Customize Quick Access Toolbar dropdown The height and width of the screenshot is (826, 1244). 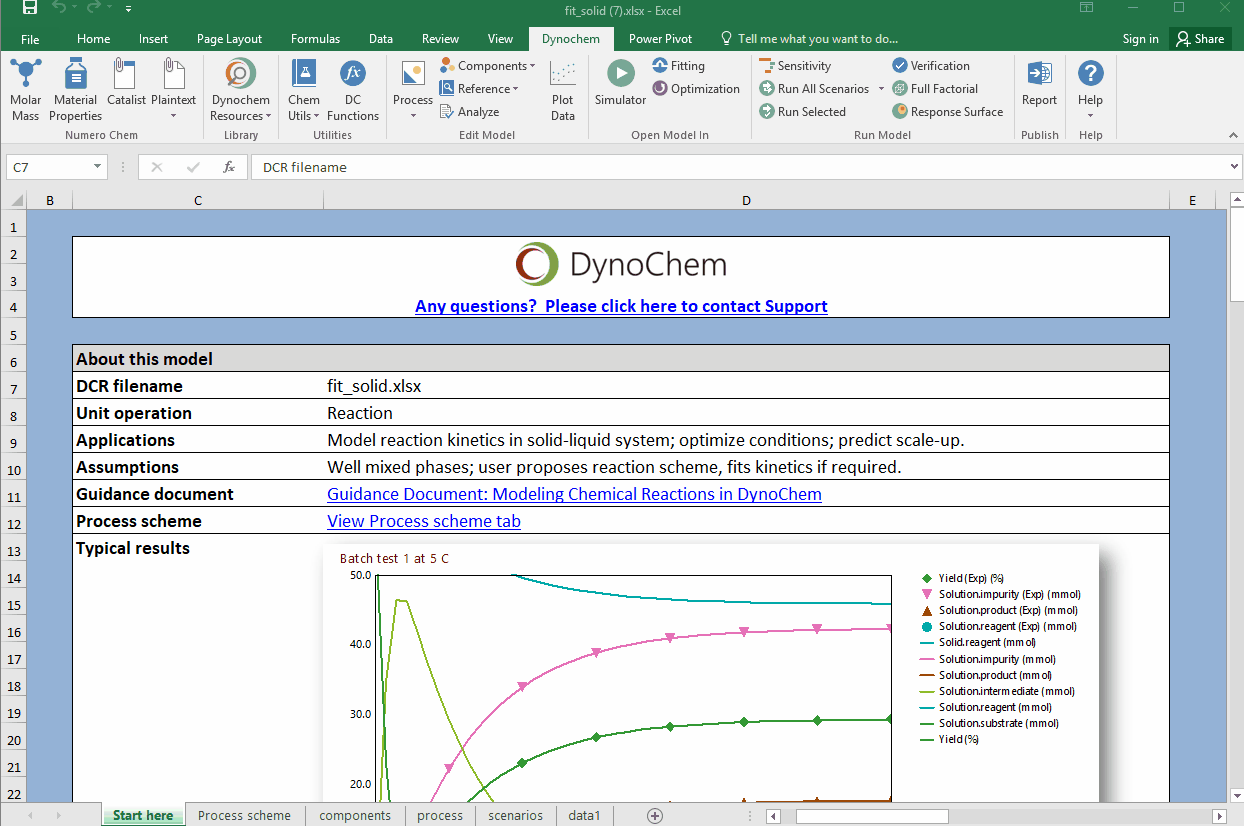(x=129, y=9)
